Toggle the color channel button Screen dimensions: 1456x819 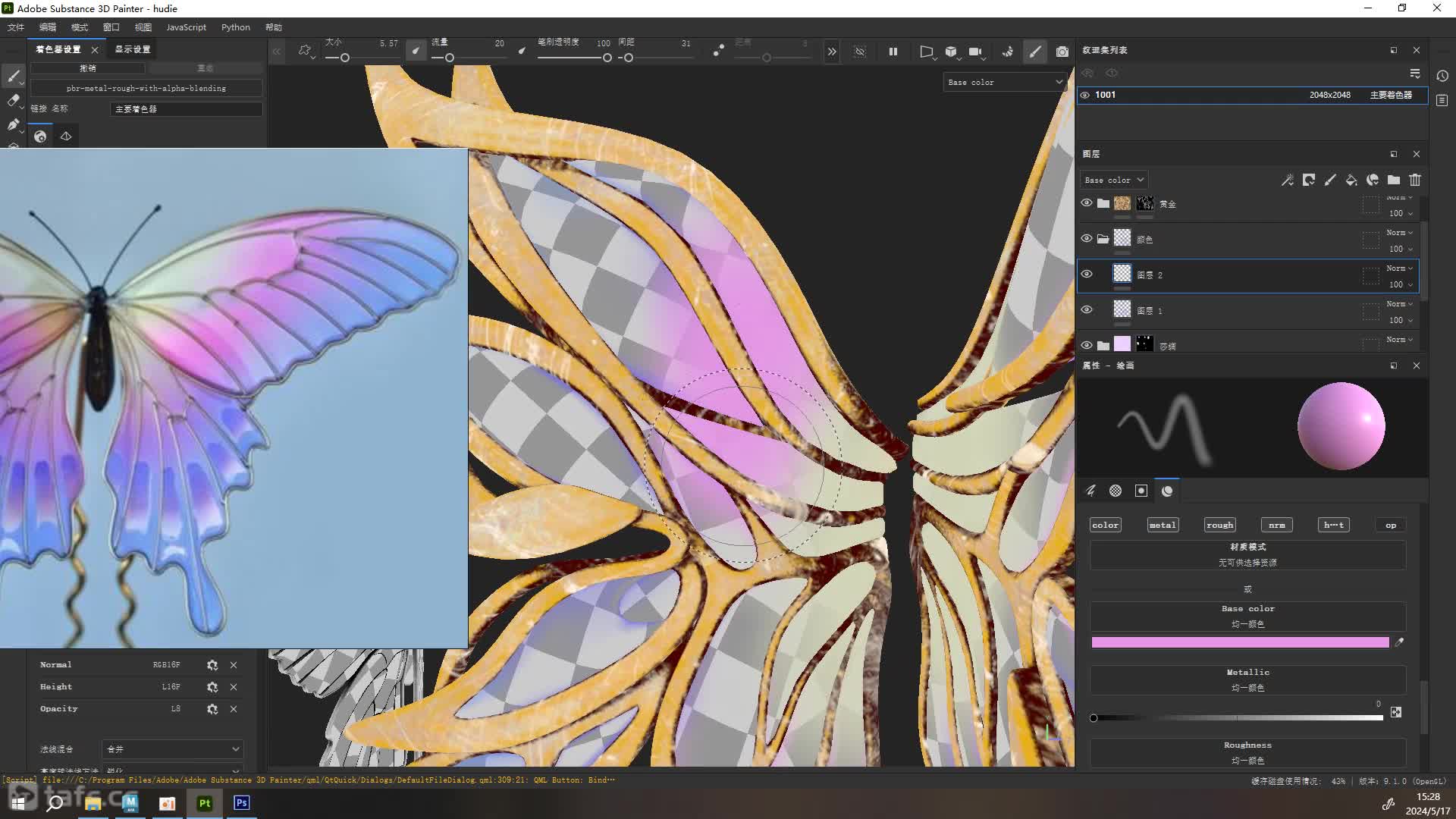(1106, 525)
